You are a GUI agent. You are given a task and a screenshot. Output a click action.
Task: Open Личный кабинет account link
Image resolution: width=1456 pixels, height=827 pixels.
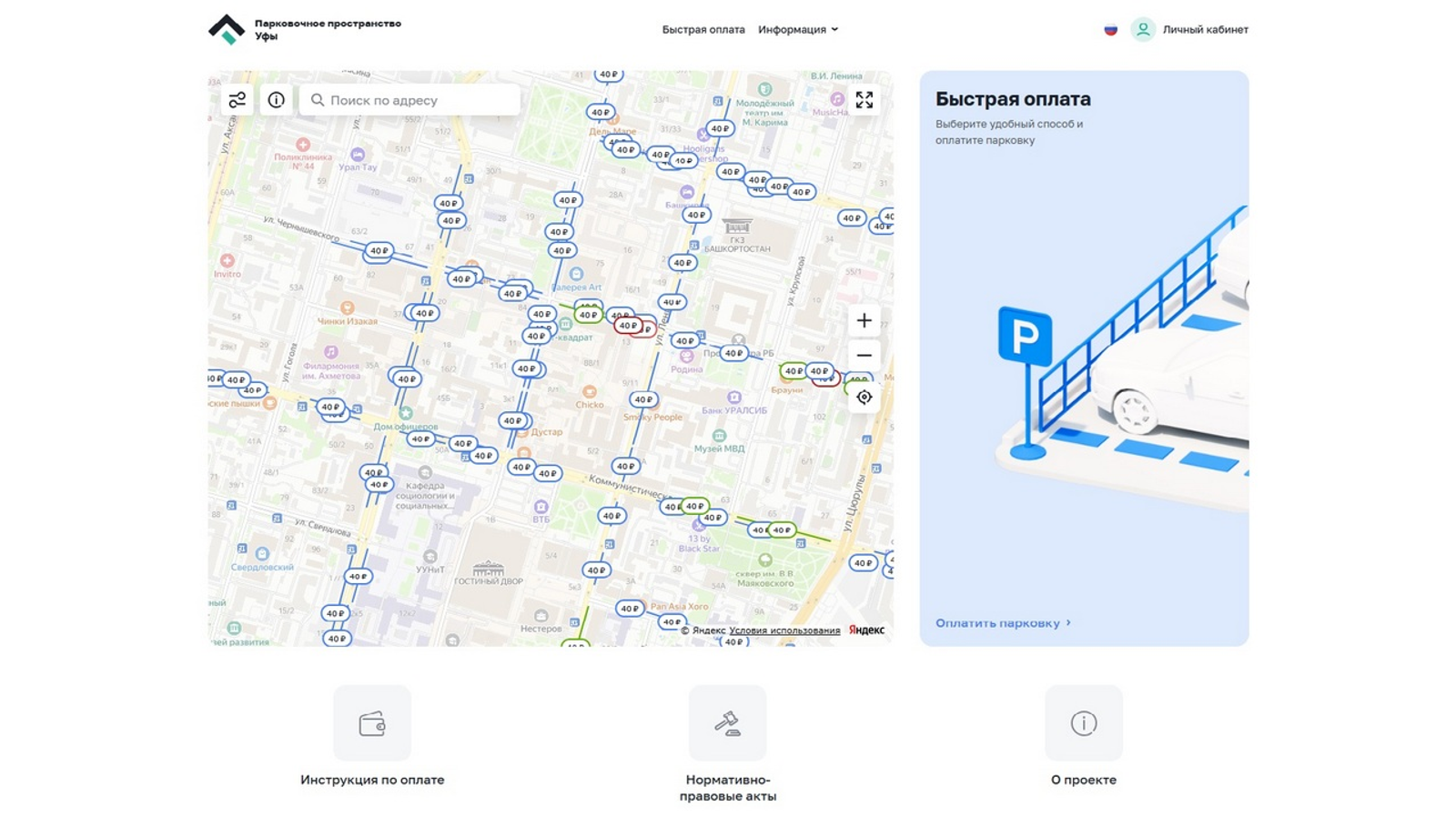pyautogui.click(x=1205, y=30)
